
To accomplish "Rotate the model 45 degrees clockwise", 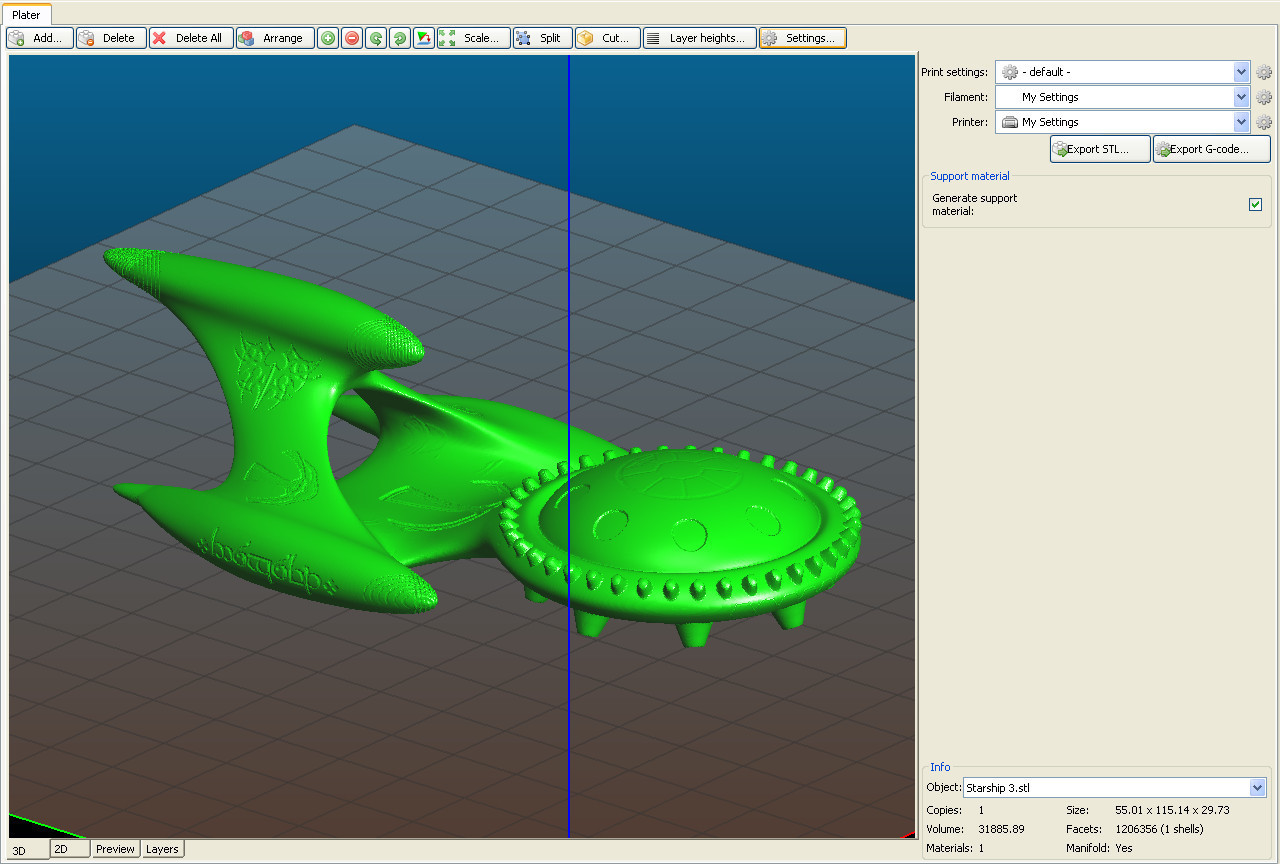I will pos(399,38).
